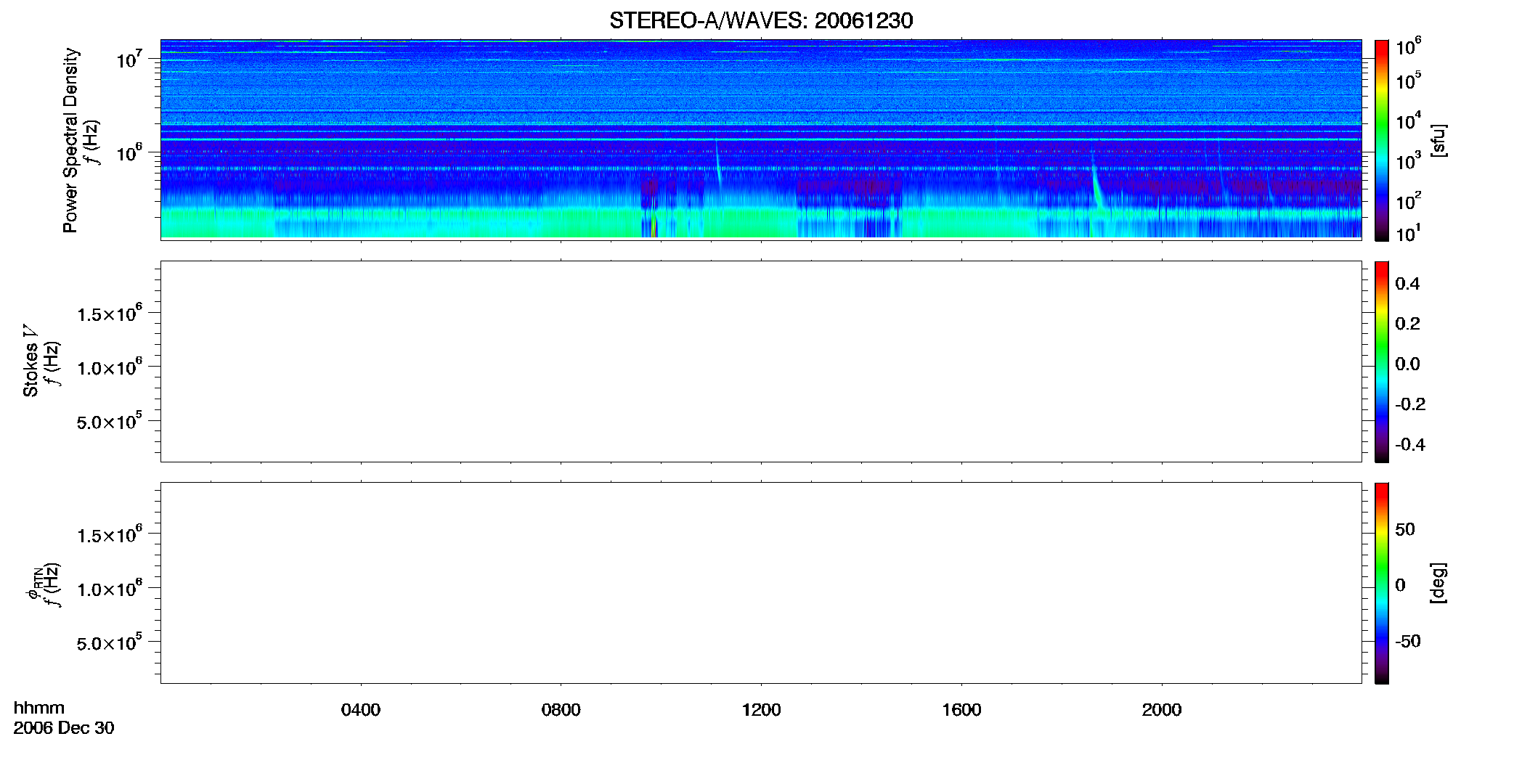Click the Stokes V axis label

[x=30, y=361]
